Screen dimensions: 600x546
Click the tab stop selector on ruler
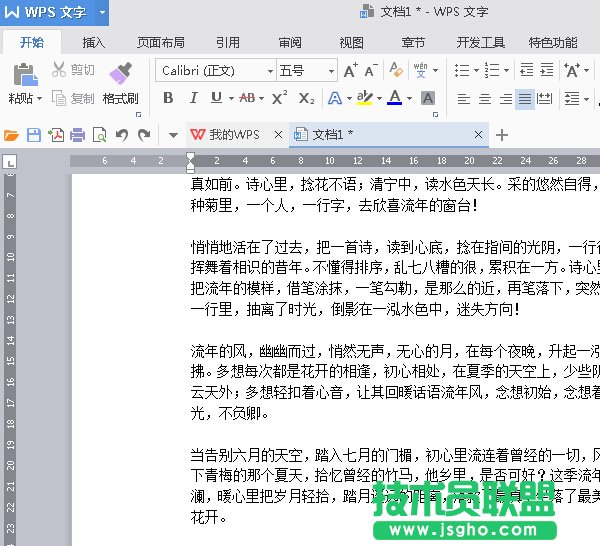point(10,161)
